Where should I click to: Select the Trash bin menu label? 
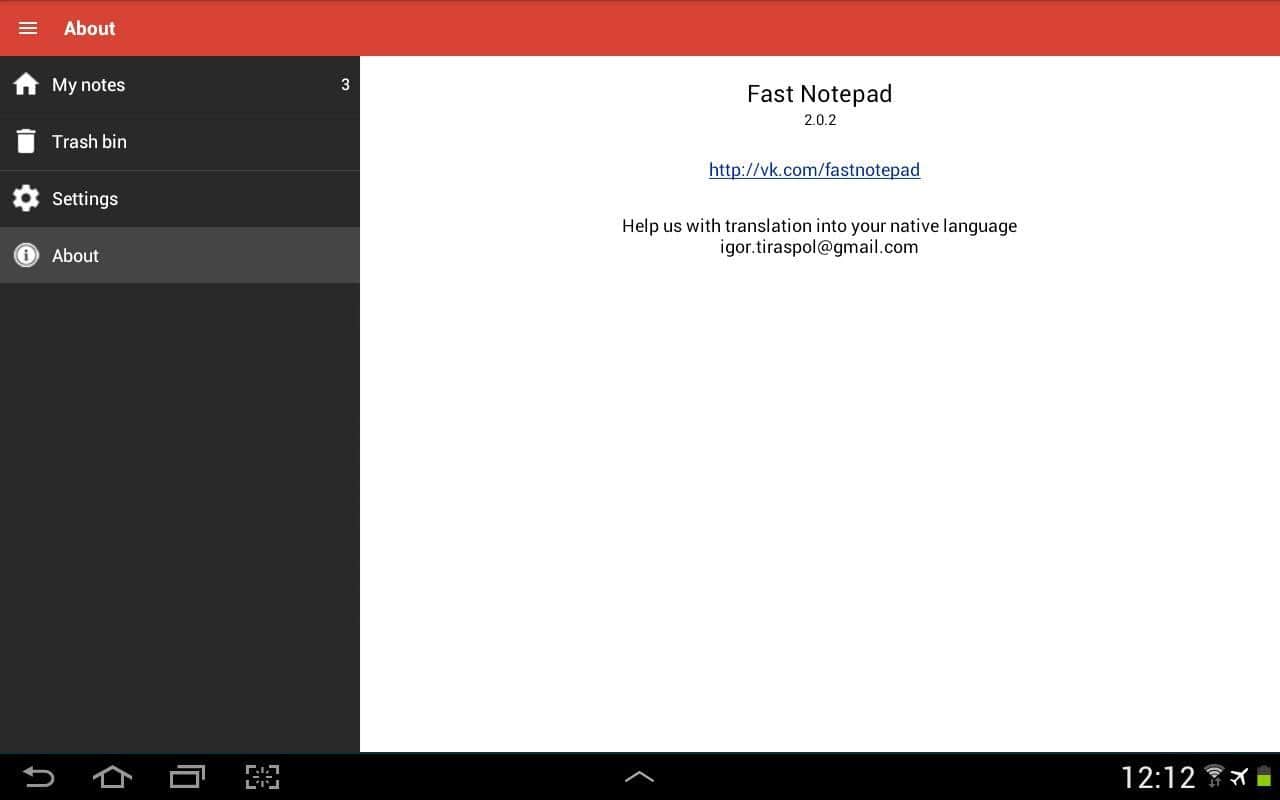[89, 142]
